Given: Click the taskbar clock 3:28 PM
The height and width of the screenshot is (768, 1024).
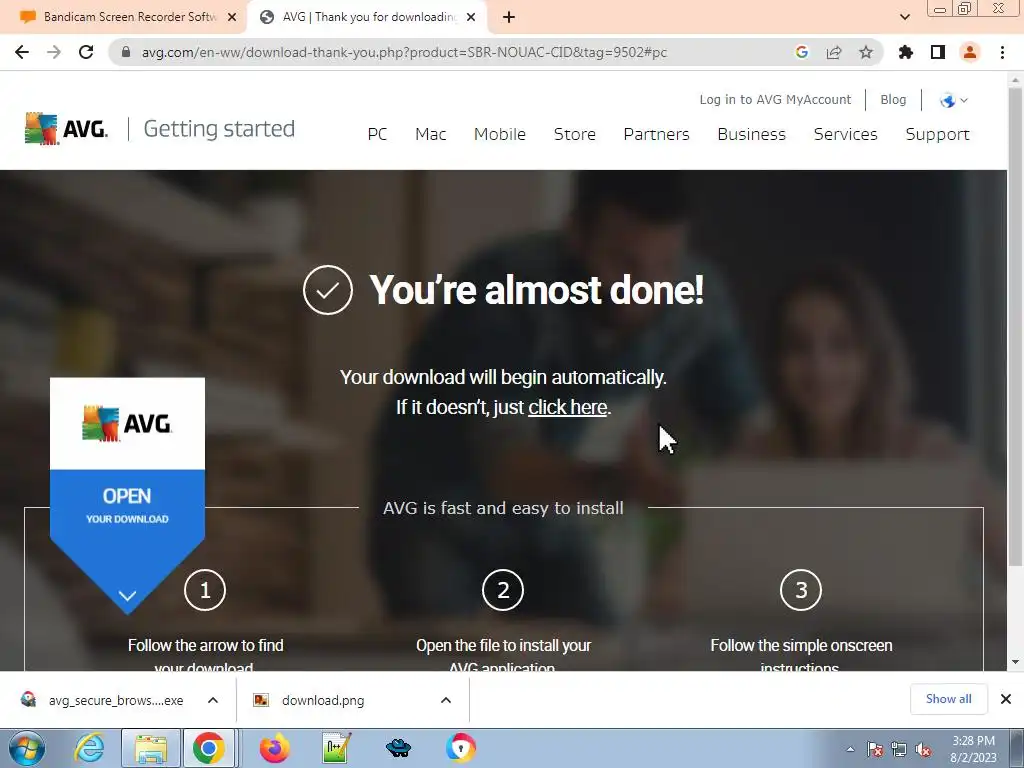Looking at the screenshot, I should [973, 749].
